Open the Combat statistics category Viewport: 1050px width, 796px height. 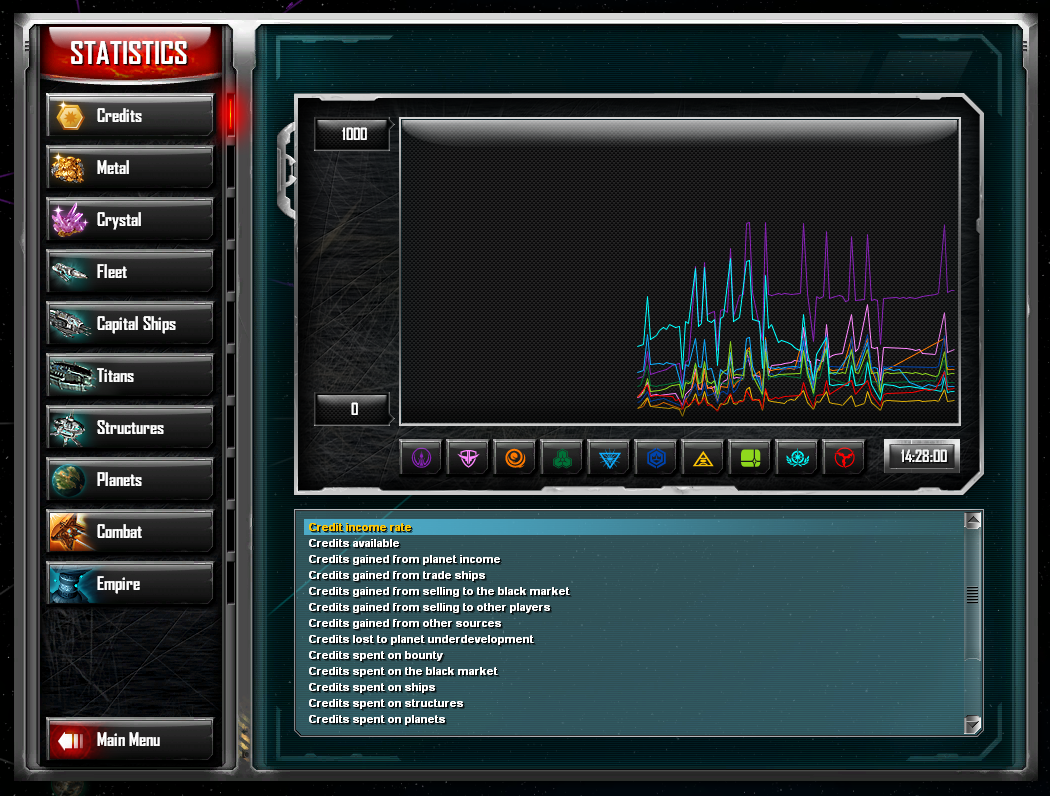point(130,532)
